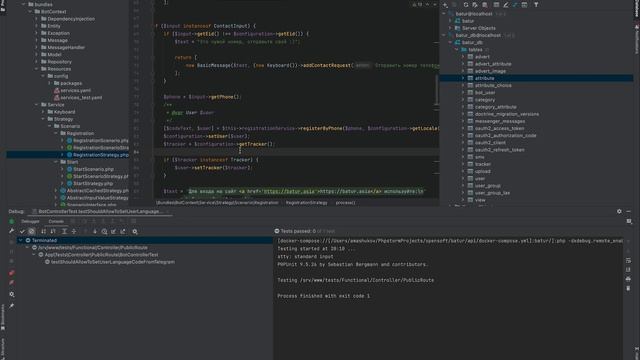Select the messenger_messages table
This screenshot has width=640, height=360.
coord(500,121)
